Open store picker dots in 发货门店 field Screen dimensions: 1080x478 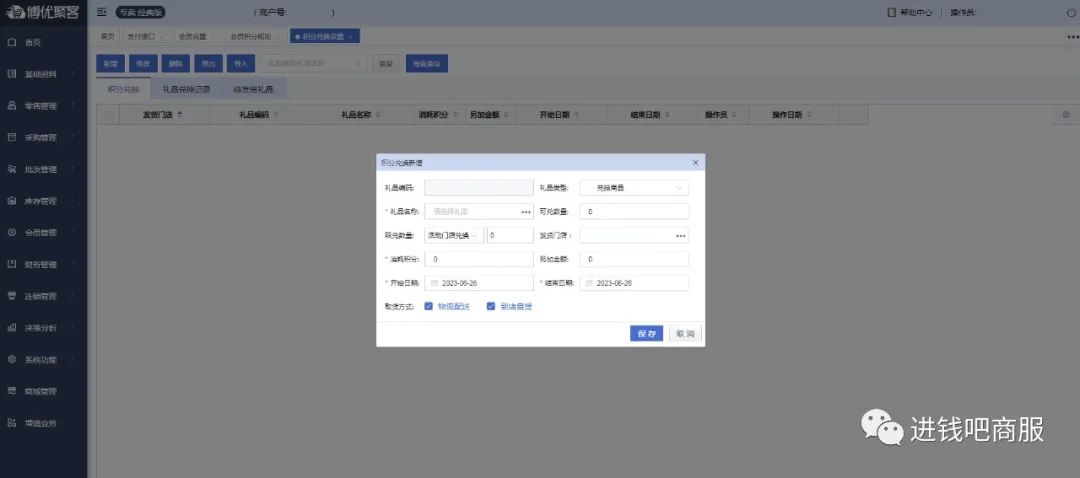point(681,236)
